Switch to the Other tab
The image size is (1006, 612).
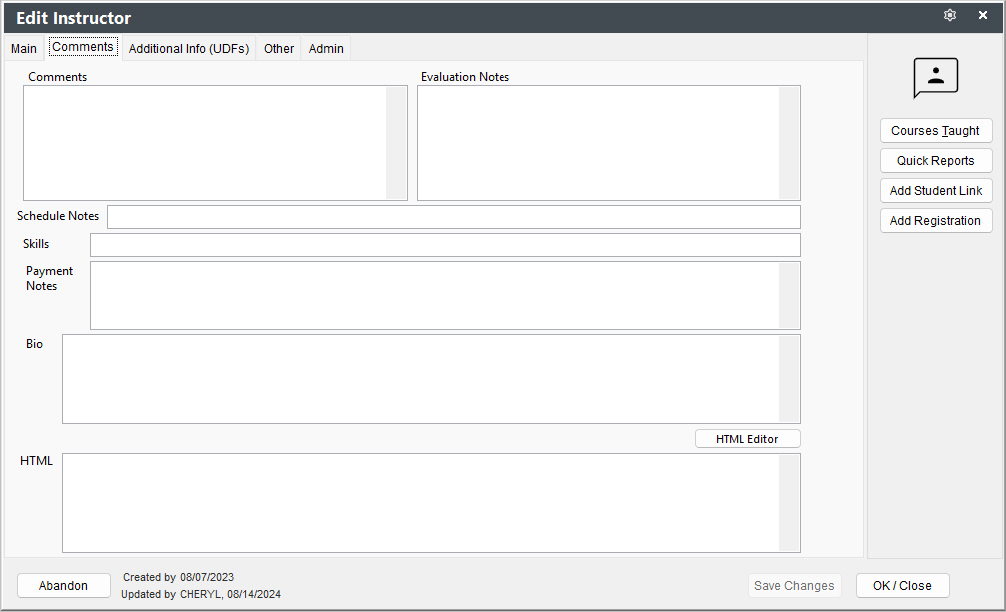coord(278,49)
